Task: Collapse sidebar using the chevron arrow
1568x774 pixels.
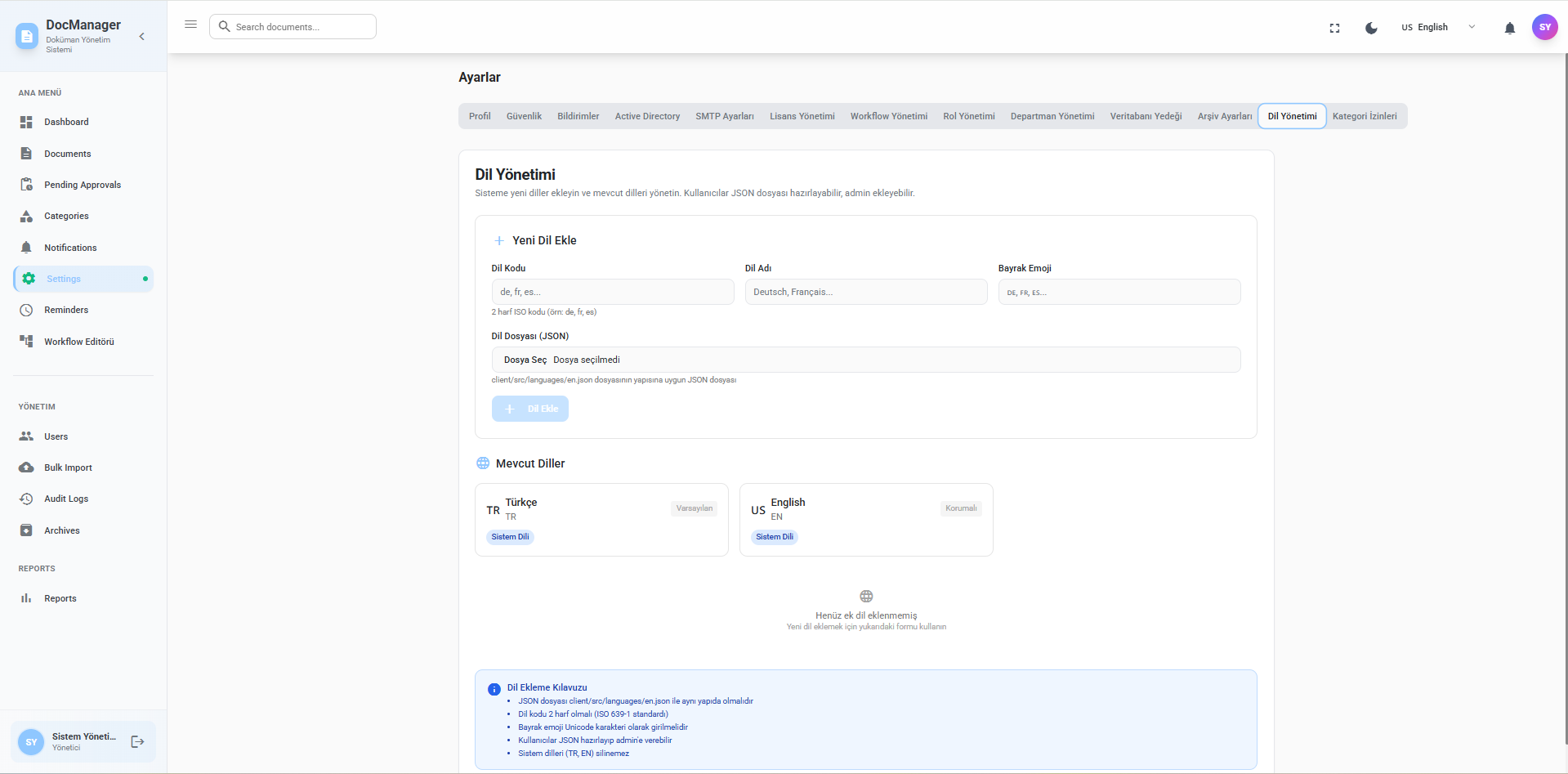Action: (x=142, y=36)
